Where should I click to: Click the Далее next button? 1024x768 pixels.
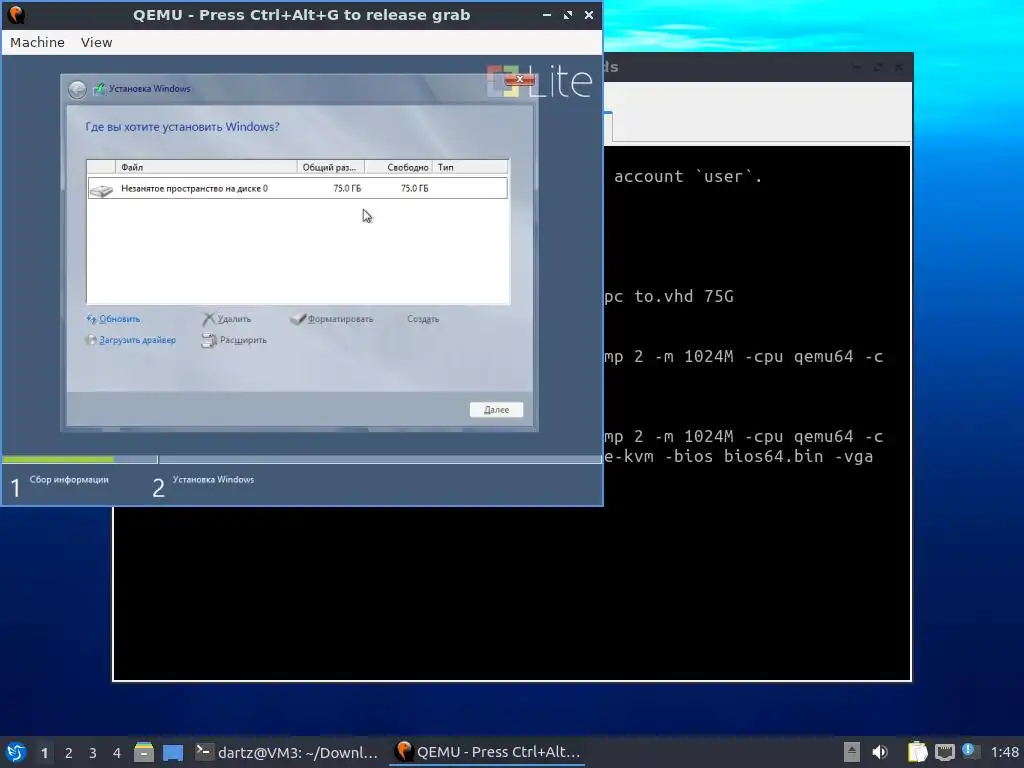click(496, 409)
